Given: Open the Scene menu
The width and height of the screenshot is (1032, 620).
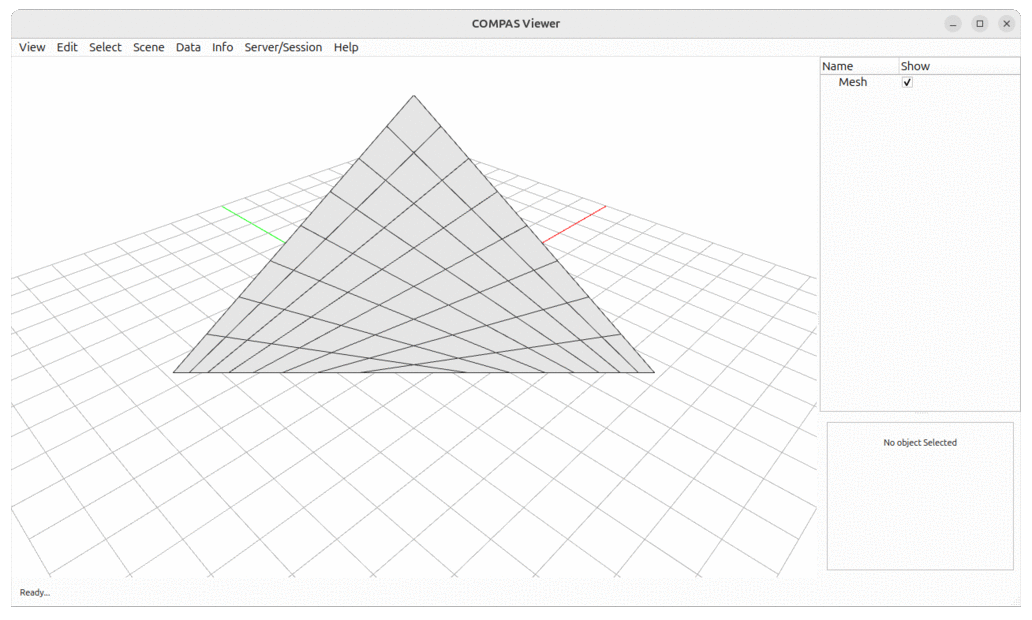Looking at the screenshot, I should pos(148,47).
